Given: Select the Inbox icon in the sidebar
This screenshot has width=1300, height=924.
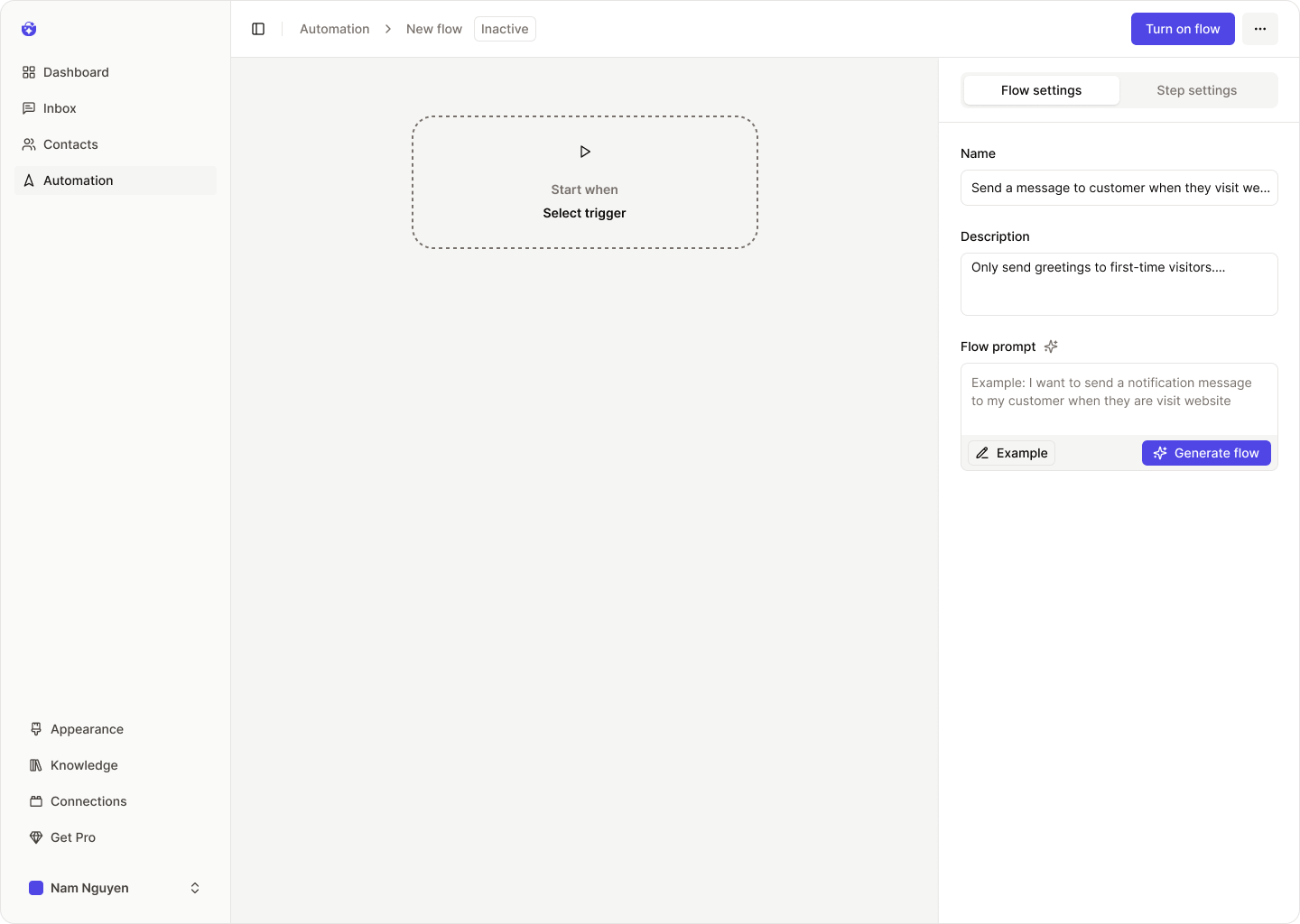Looking at the screenshot, I should pyautogui.click(x=30, y=108).
